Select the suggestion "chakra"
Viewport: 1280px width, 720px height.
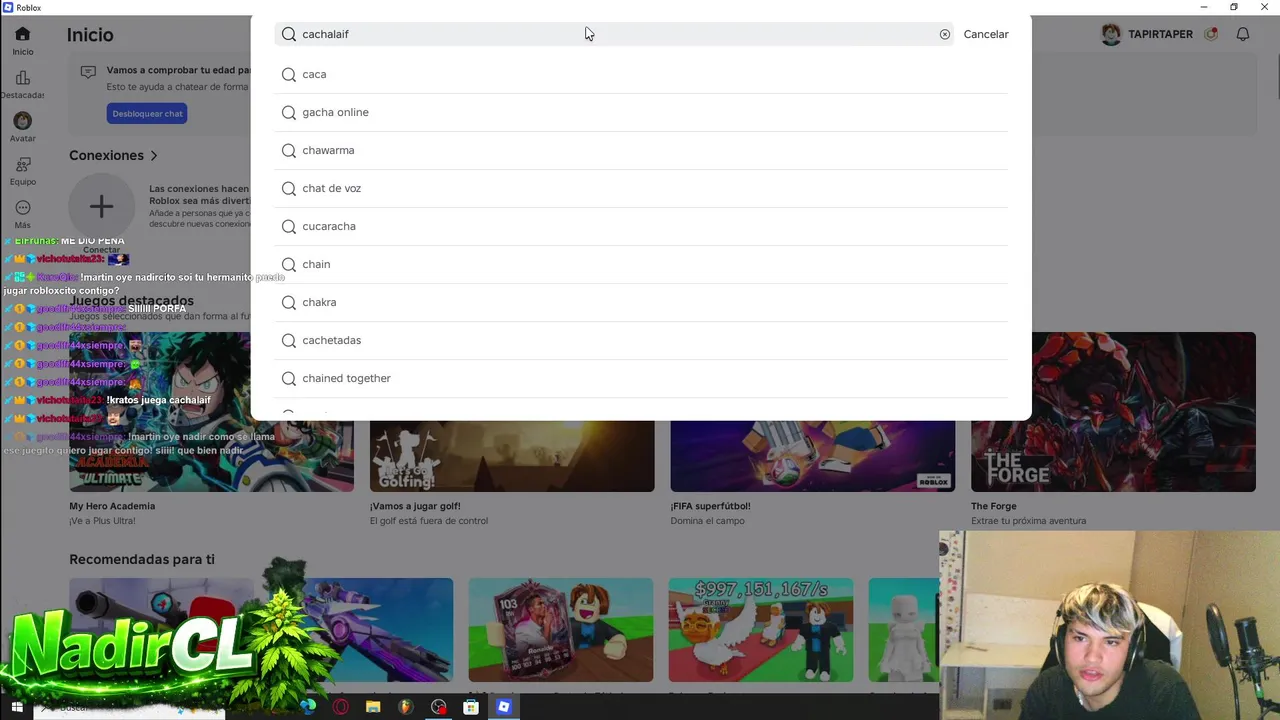pos(641,303)
